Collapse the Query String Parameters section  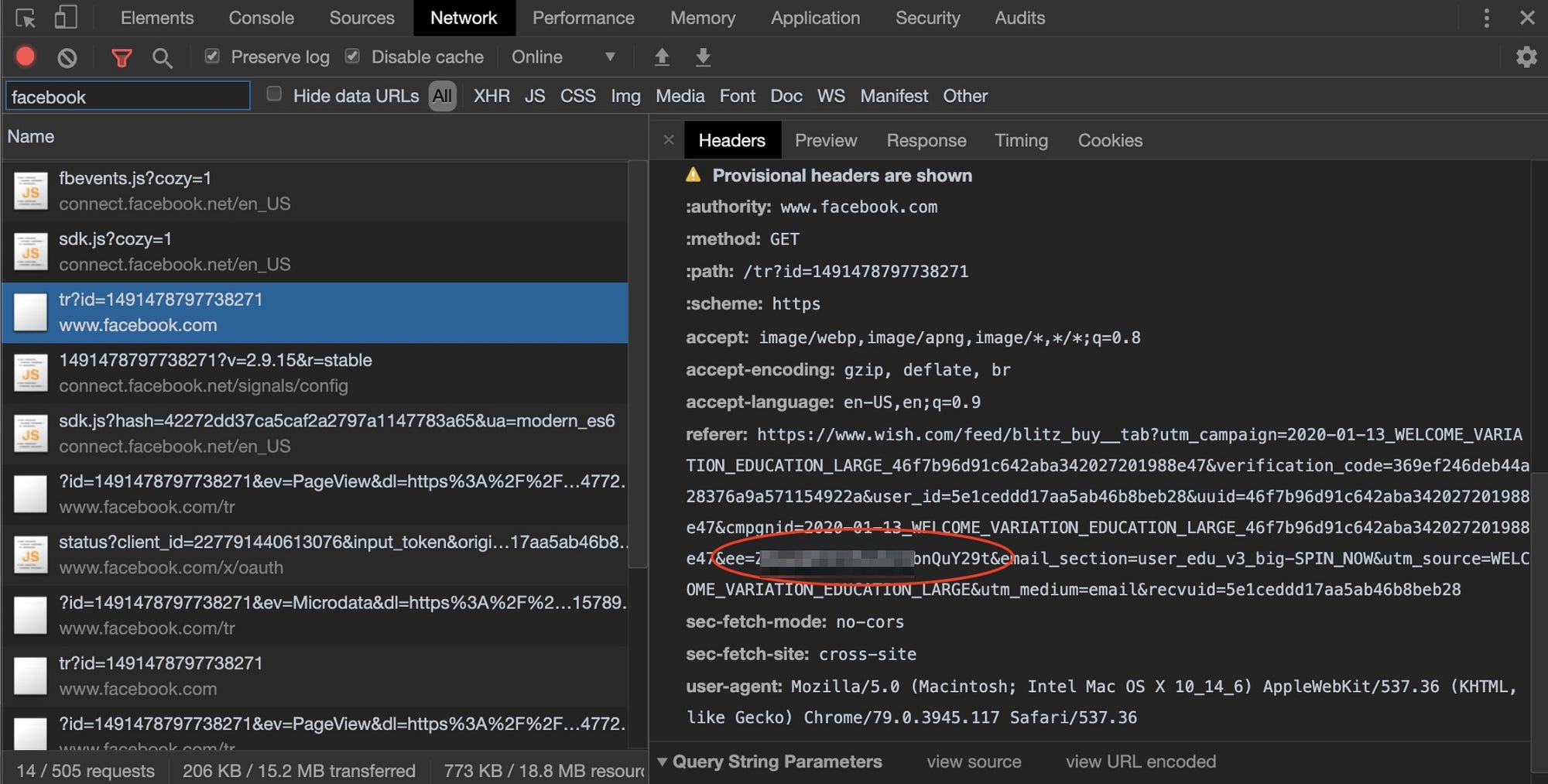coord(663,762)
